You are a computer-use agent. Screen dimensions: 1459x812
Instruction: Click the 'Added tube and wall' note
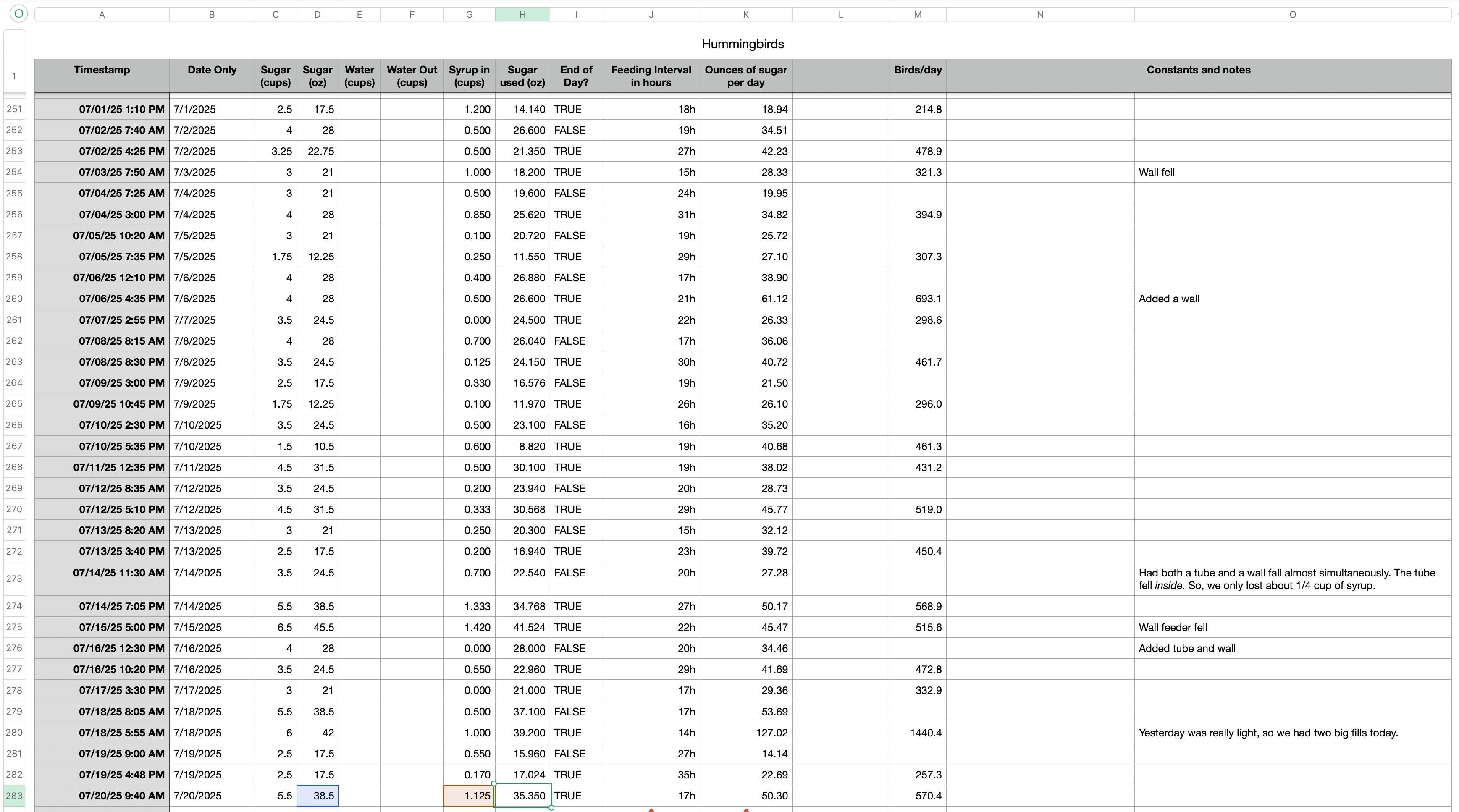[x=1293, y=648]
